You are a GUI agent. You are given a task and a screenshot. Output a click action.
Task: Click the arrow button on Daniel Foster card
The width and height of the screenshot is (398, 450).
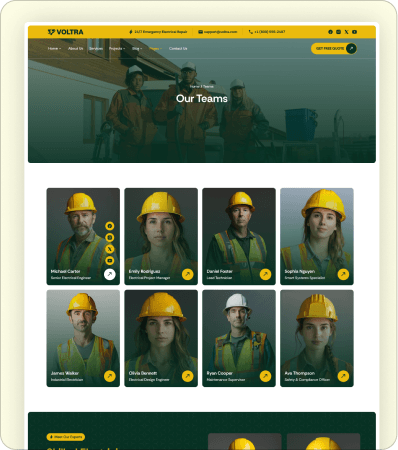pos(265,274)
